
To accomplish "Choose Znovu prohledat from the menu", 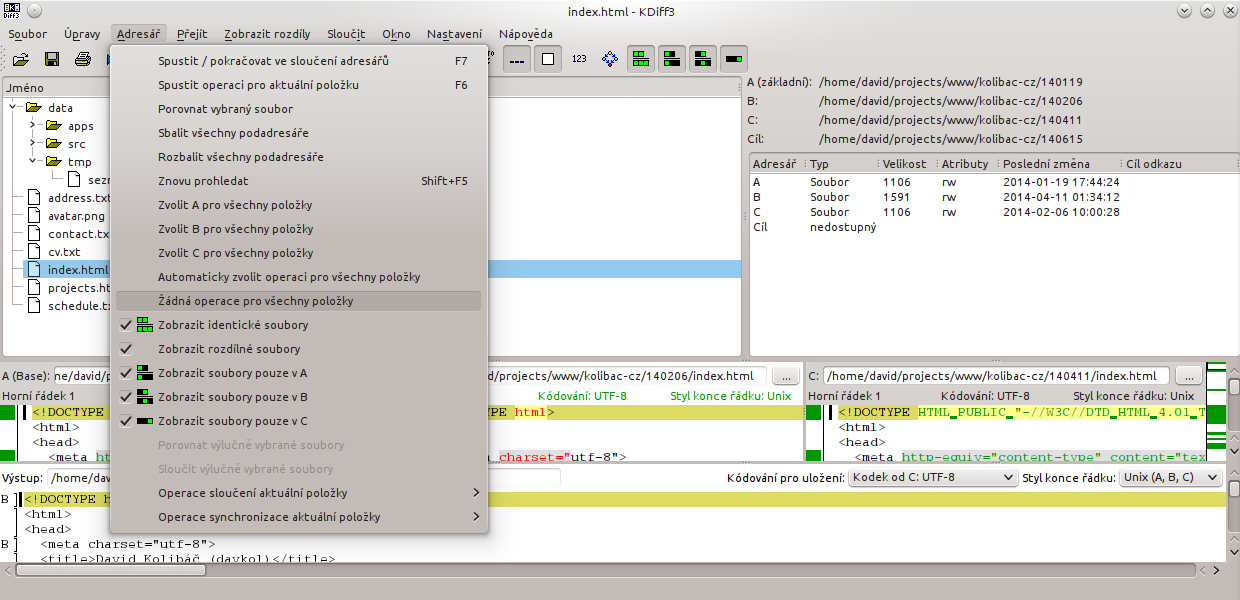I will (203, 181).
